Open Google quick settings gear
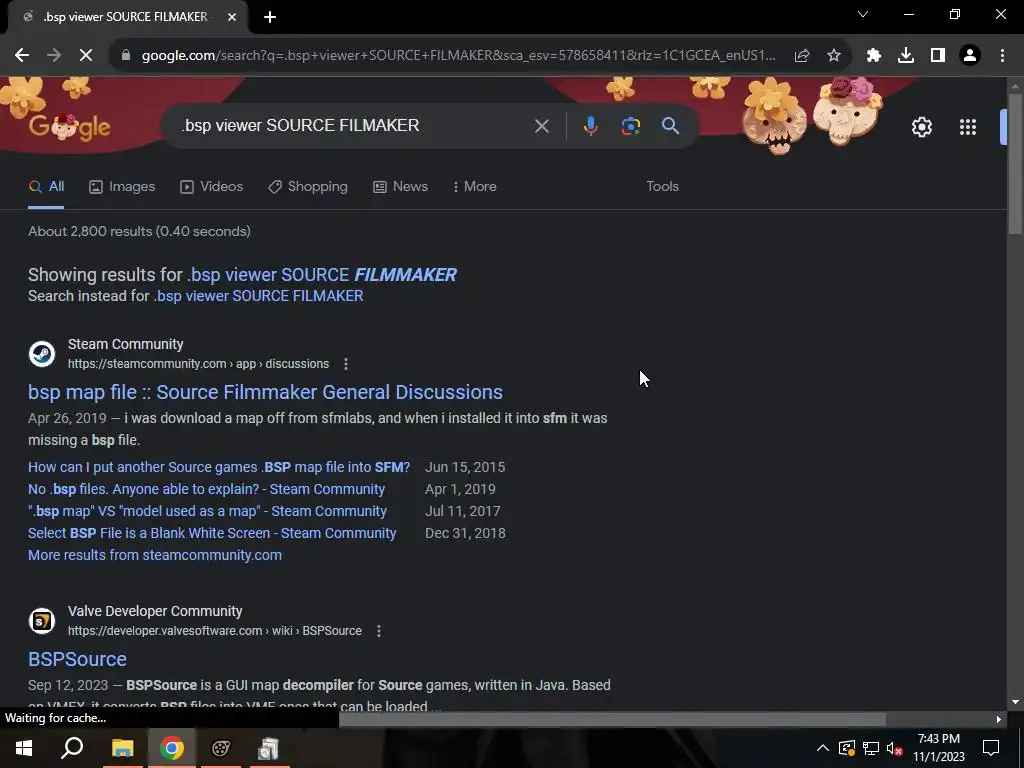This screenshot has height=768, width=1024. 921,127
